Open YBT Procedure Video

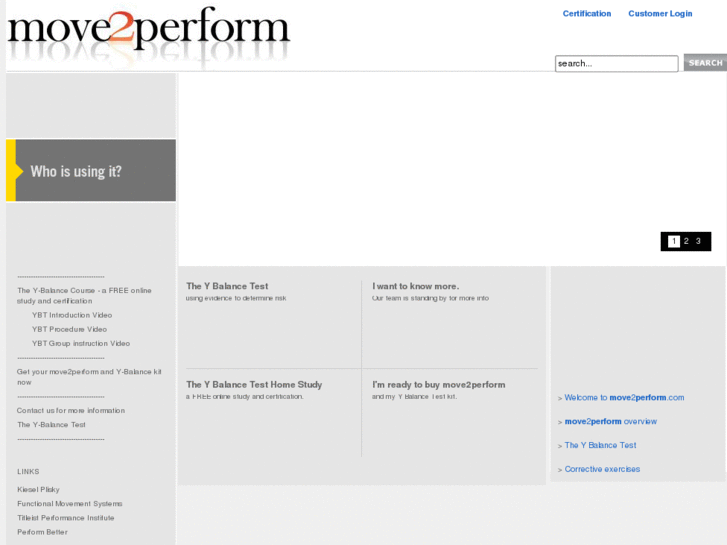click(x=69, y=329)
